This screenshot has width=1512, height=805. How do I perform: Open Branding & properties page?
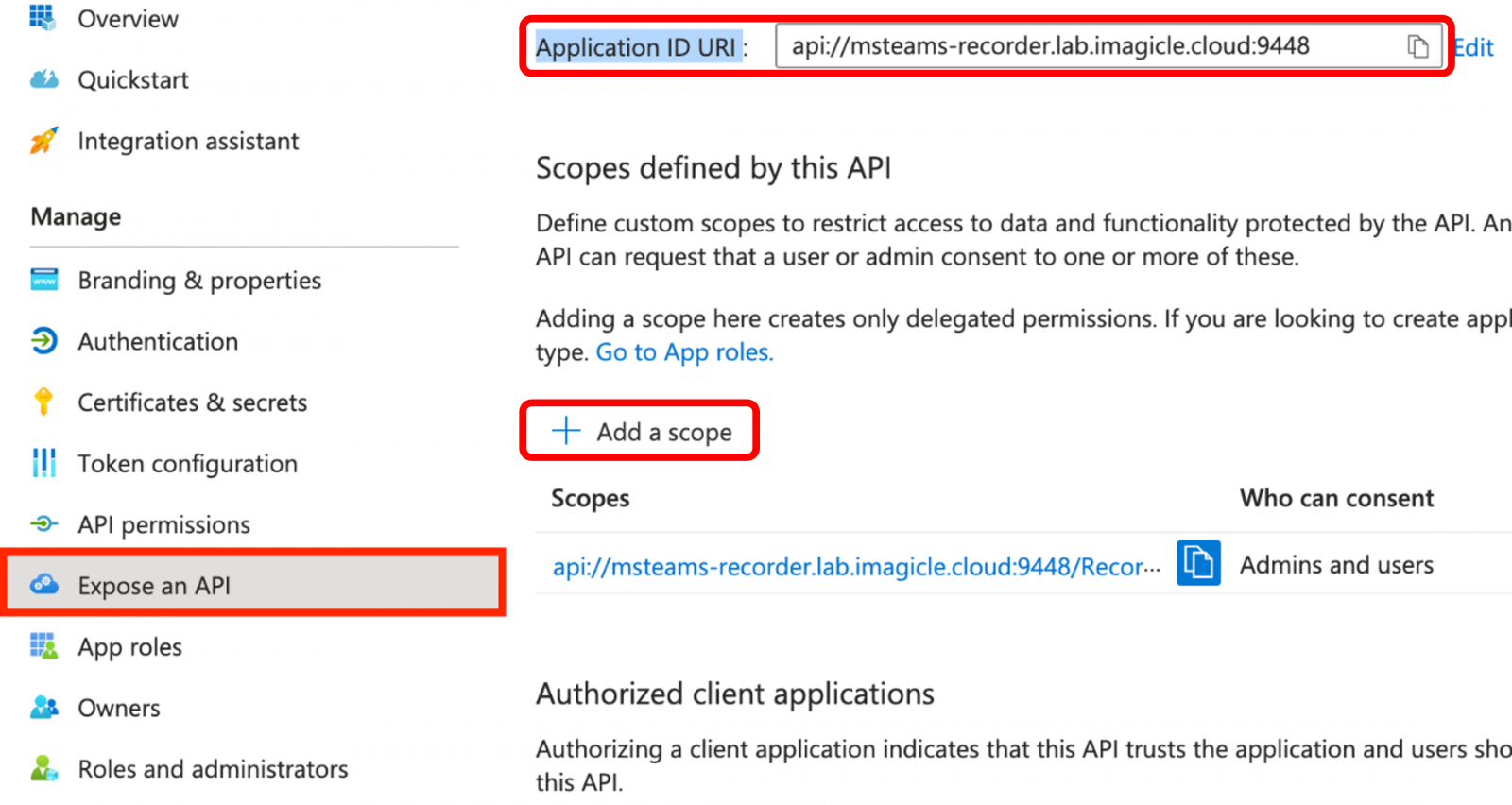pyautogui.click(x=199, y=281)
